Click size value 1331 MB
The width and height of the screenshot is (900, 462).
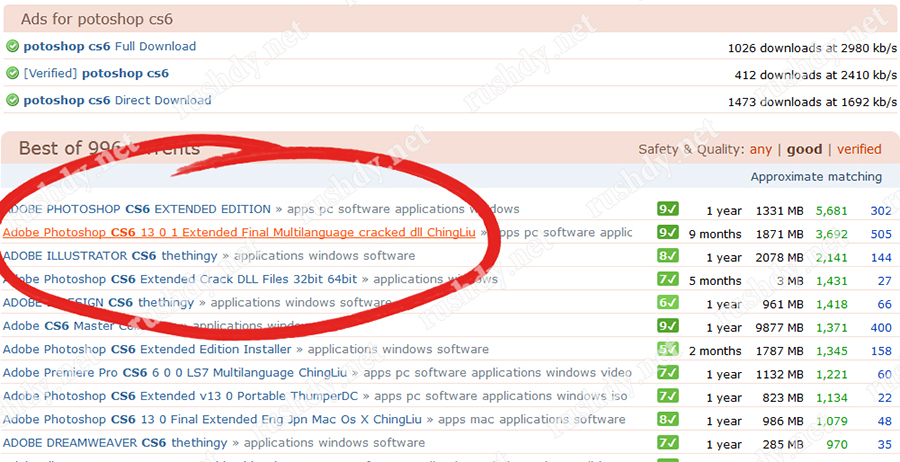(779, 211)
